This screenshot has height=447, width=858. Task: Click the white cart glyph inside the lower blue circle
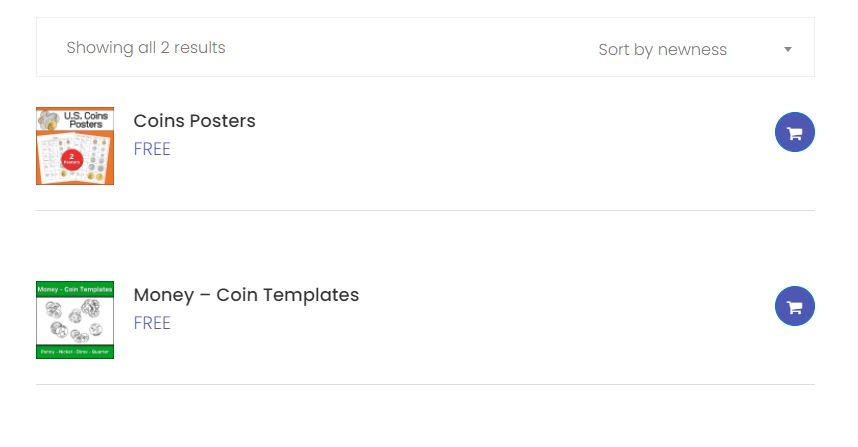(795, 307)
